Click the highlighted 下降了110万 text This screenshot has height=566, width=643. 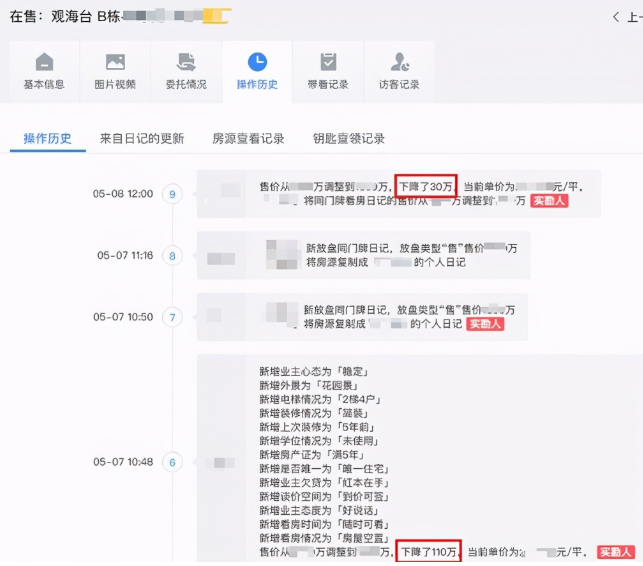[429, 552]
